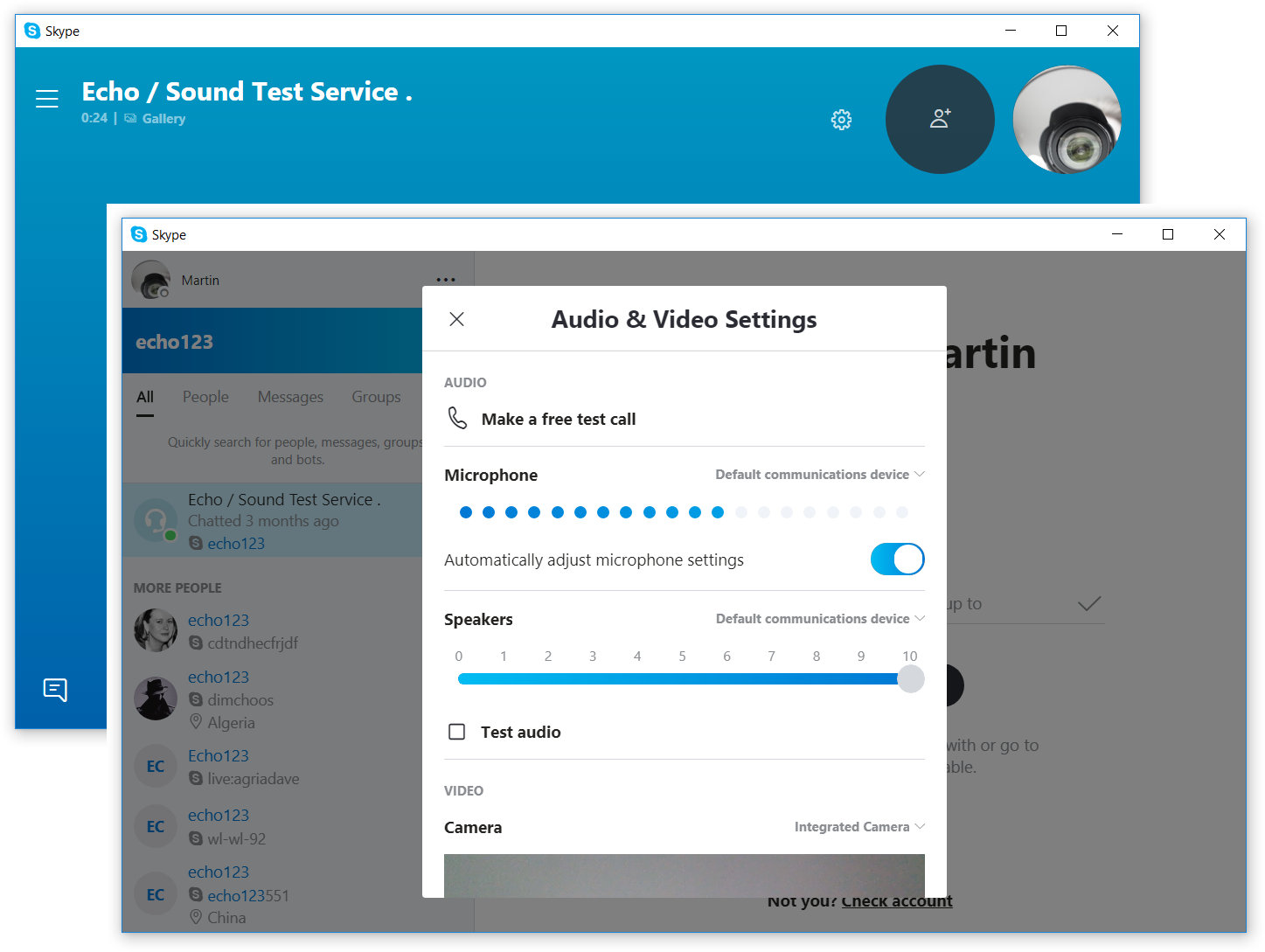Select the Messages search tab

(x=290, y=397)
